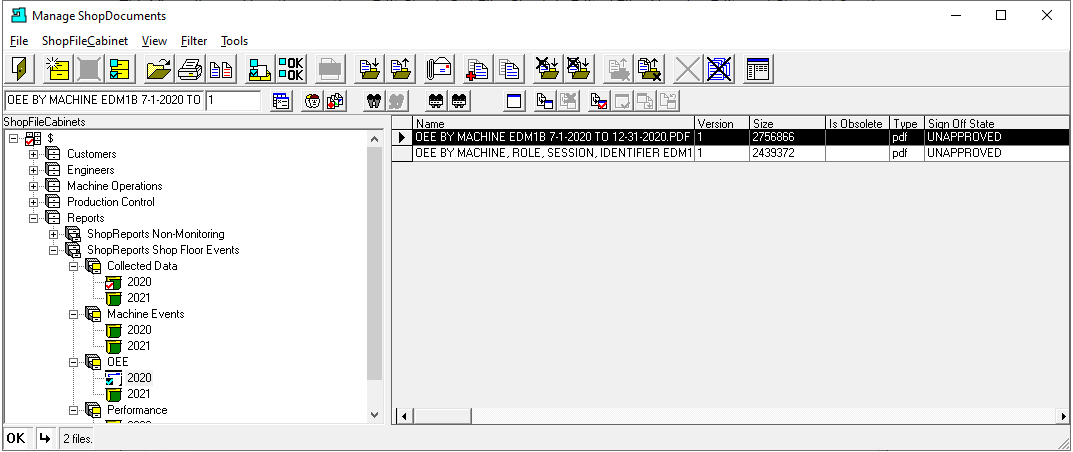Expand the Engineers cabinet node

click(34, 170)
